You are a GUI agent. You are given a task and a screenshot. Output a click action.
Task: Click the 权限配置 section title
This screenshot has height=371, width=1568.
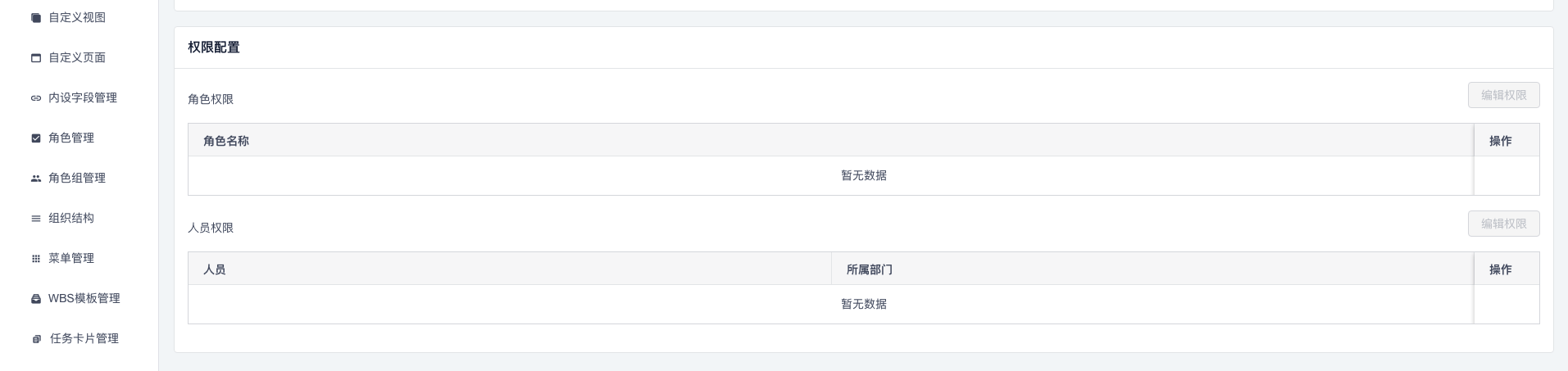coord(214,48)
